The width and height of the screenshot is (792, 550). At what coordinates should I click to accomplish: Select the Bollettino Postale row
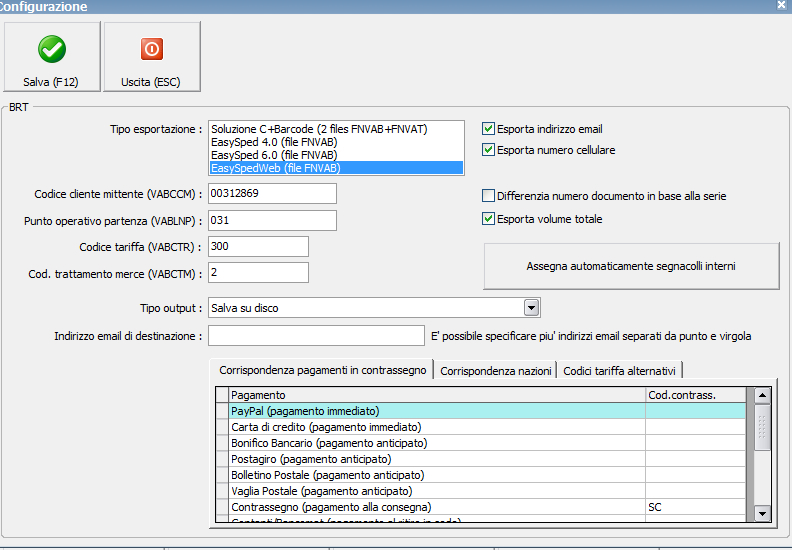click(480, 475)
